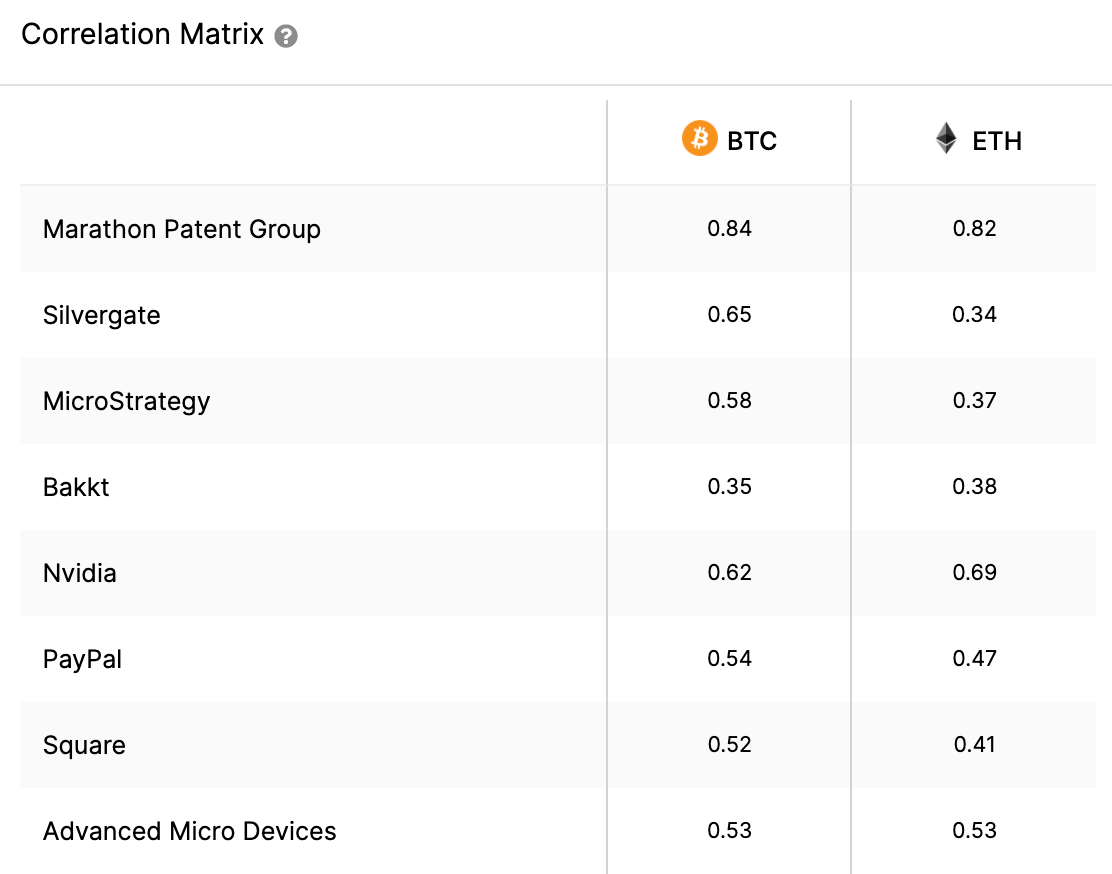Click Advanced Micro Devices name
Viewport: 1112px width, 874px height.
(189, 831)
